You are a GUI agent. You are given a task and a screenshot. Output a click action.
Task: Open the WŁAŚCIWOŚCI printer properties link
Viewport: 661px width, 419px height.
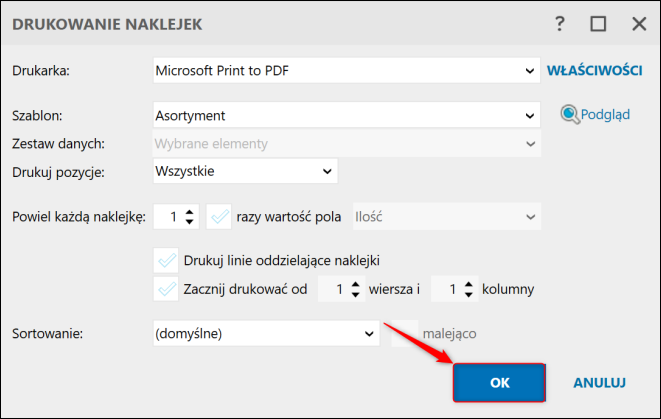coord(594,70)
